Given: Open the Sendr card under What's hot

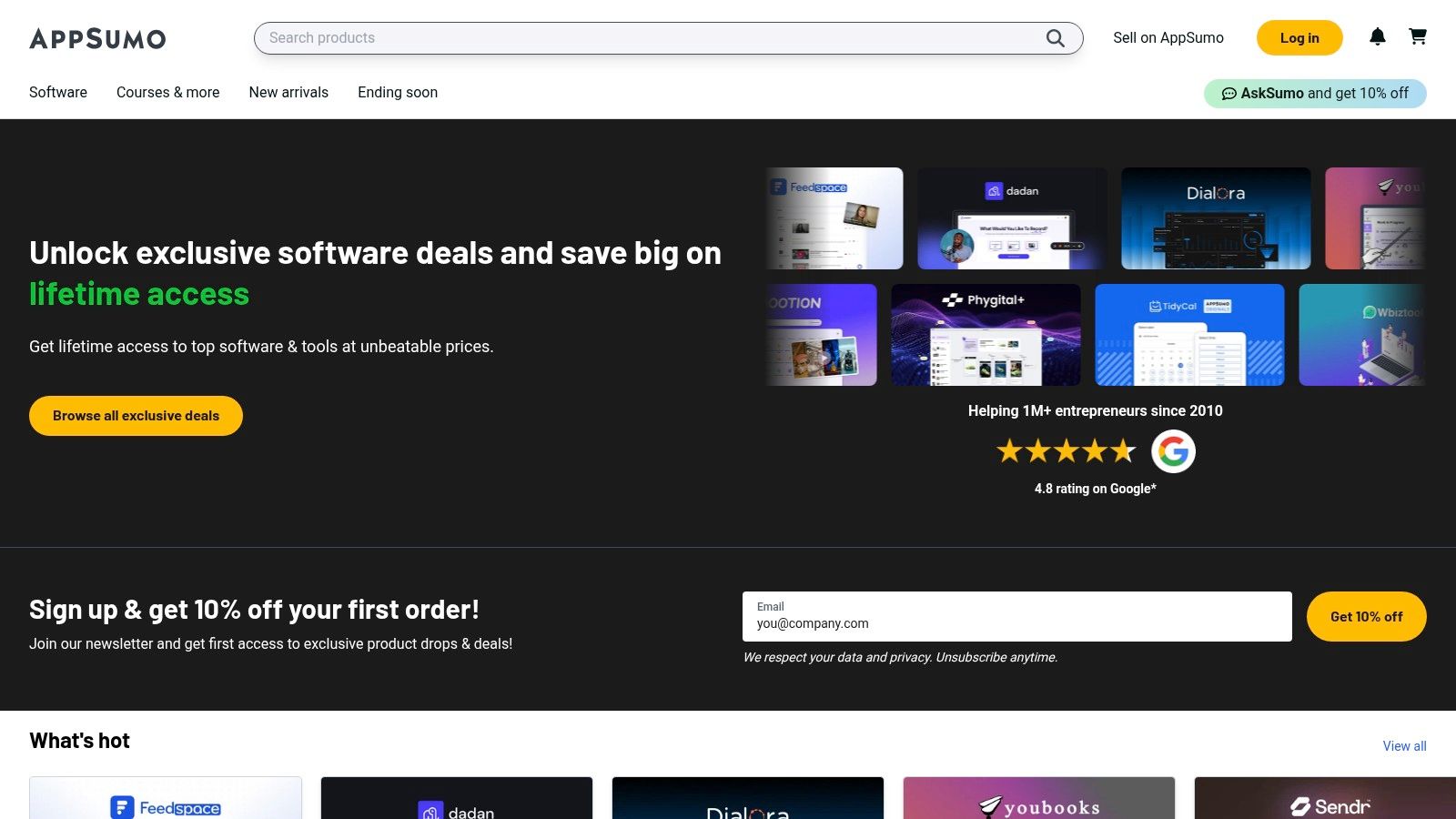Looking at the screenshot, I should (1325, 798).
